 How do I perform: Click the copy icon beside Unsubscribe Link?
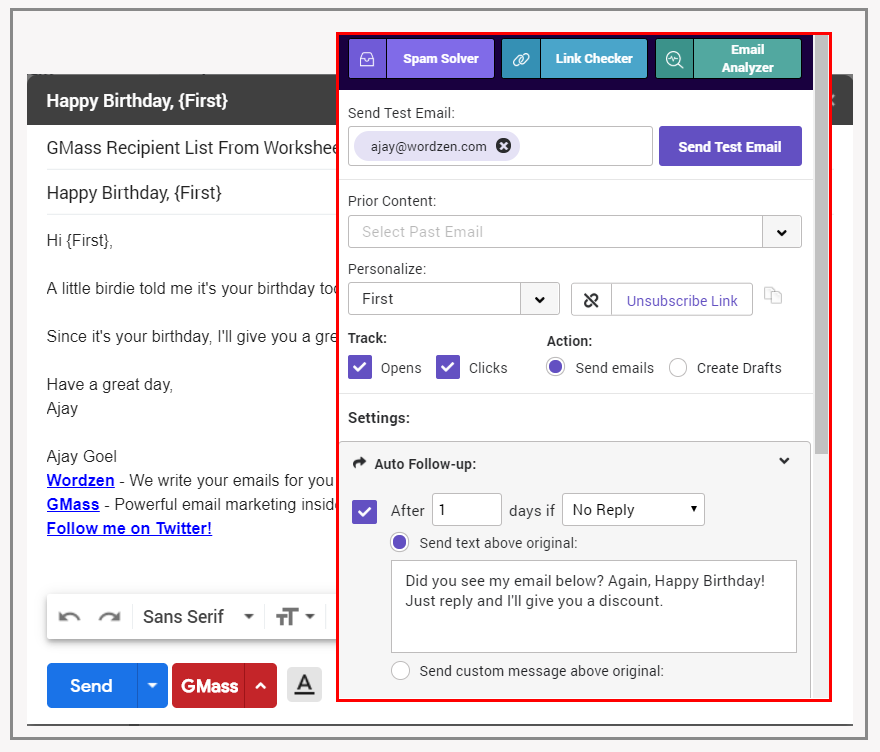click(x=772, y=296)
